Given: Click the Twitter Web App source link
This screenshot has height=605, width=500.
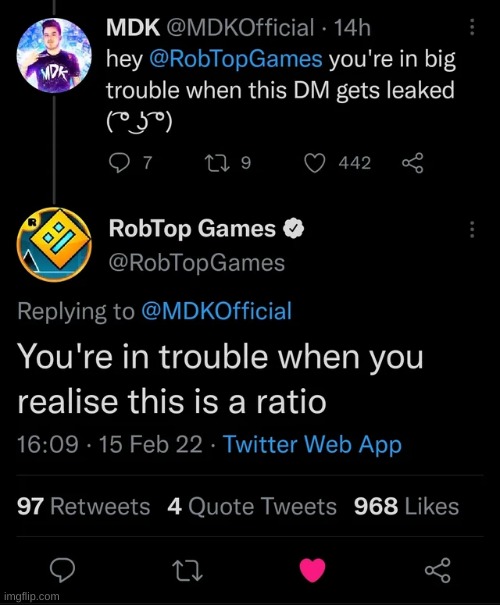Looking at the screenshot, I should point(313,444).
